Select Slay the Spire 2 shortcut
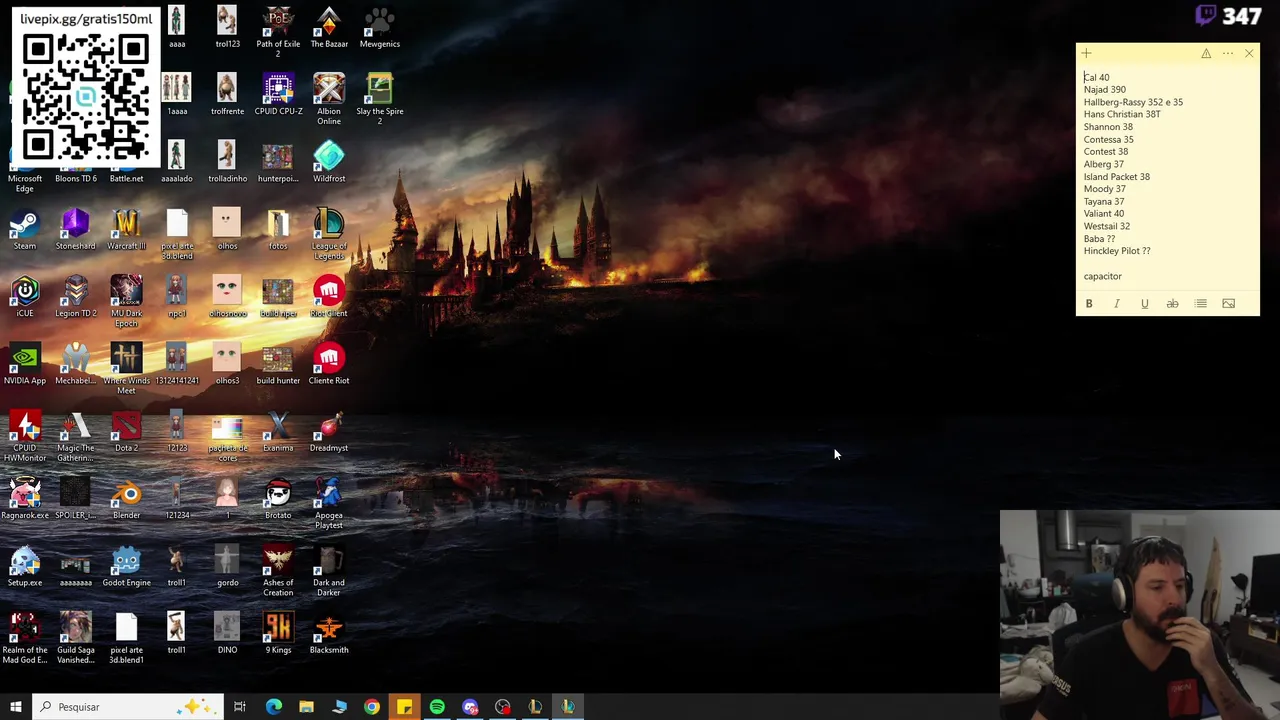The height and width of the screenshot is (720, 1280). (379, 99)
